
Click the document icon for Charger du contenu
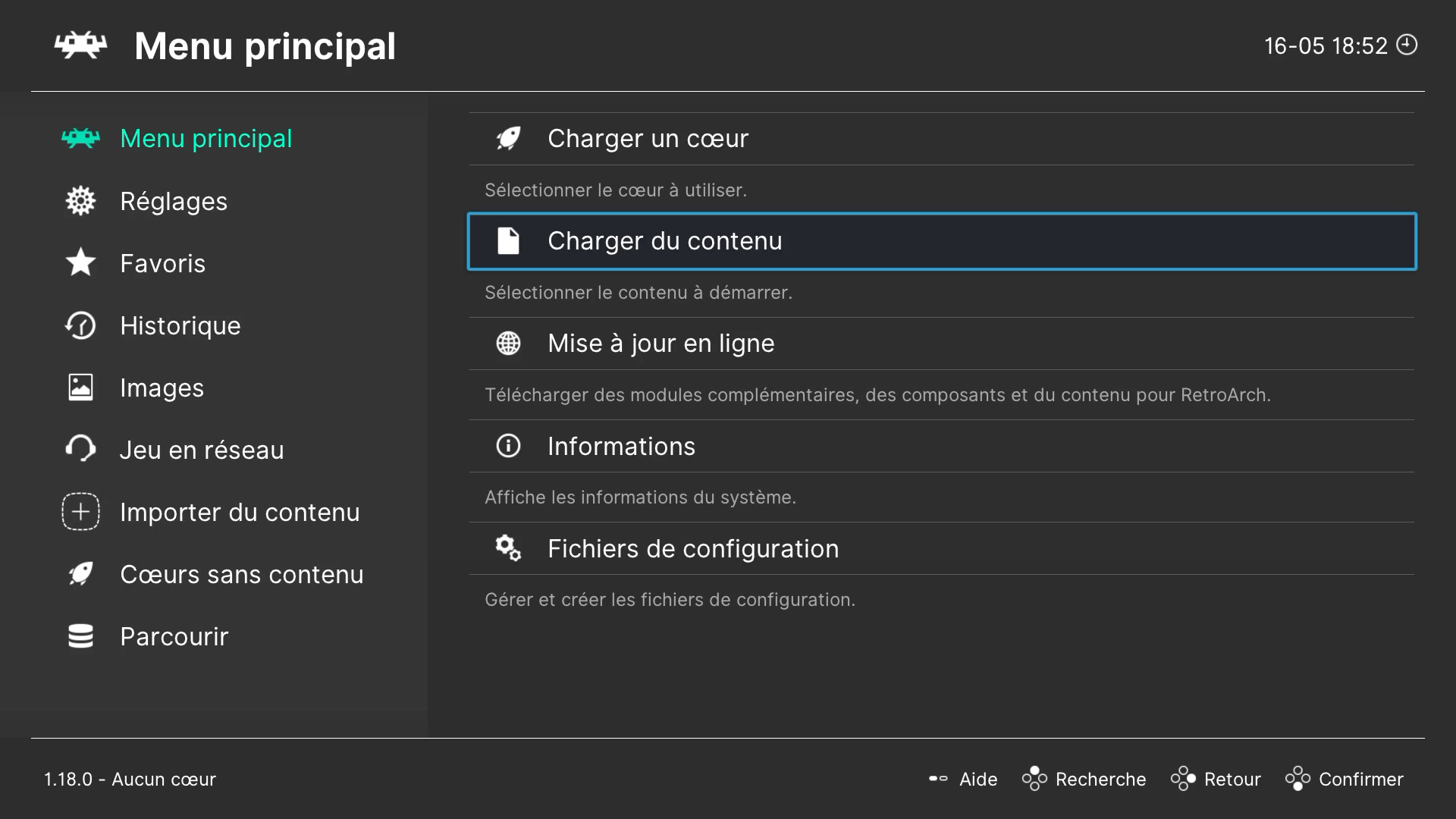point(508,241)
